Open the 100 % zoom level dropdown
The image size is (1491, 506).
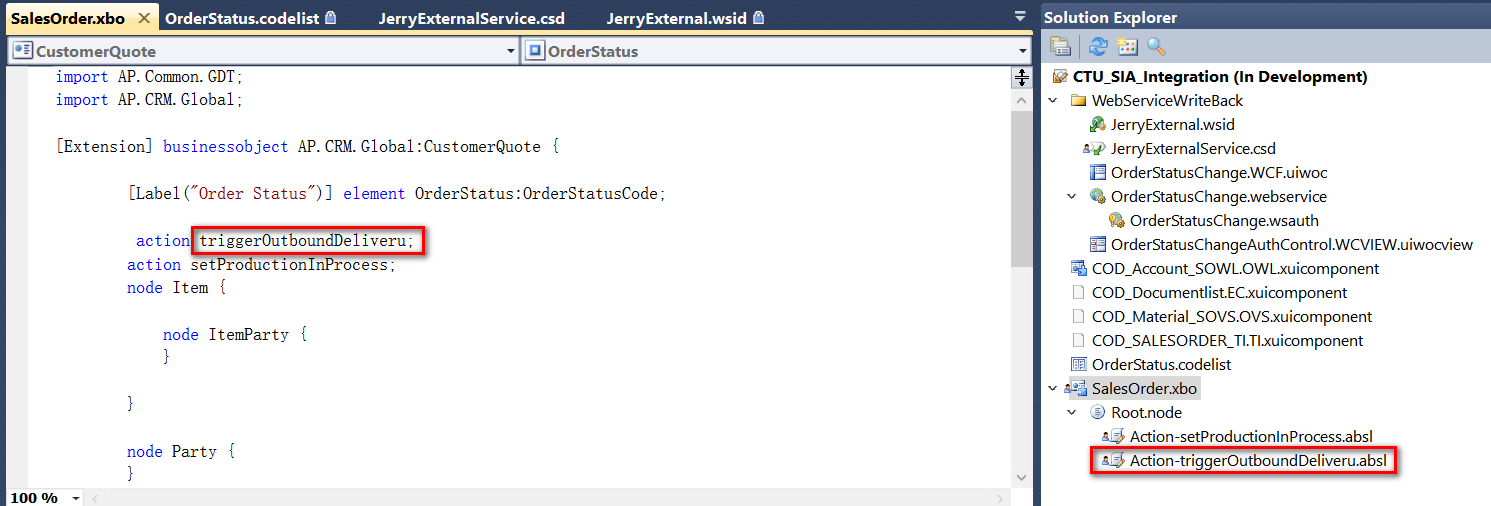point(75,498)
